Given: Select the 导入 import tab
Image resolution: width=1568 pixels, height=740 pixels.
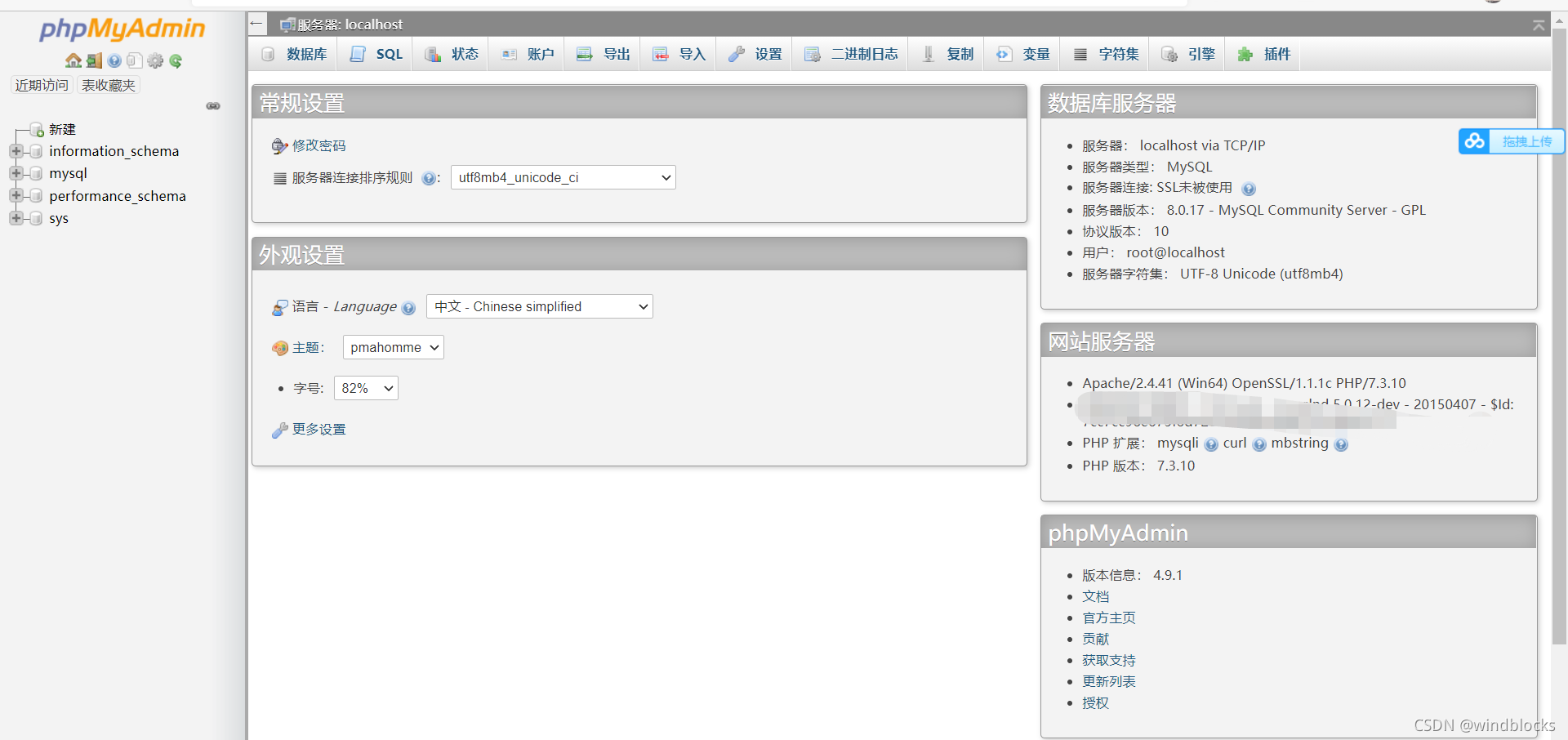Looking at the screenshot, I should tap(679, 54).
